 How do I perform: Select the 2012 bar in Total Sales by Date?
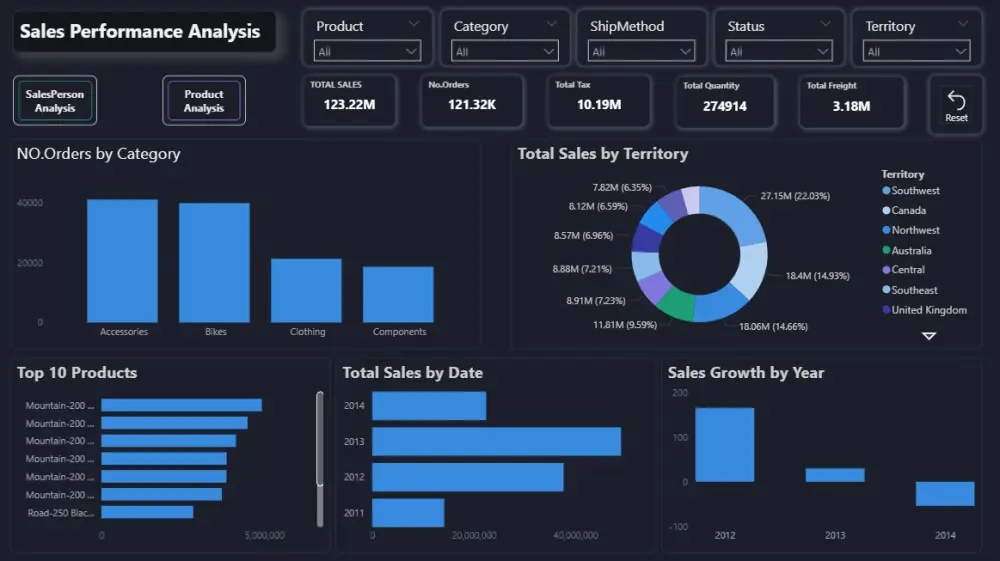click(x=468, y=477)
